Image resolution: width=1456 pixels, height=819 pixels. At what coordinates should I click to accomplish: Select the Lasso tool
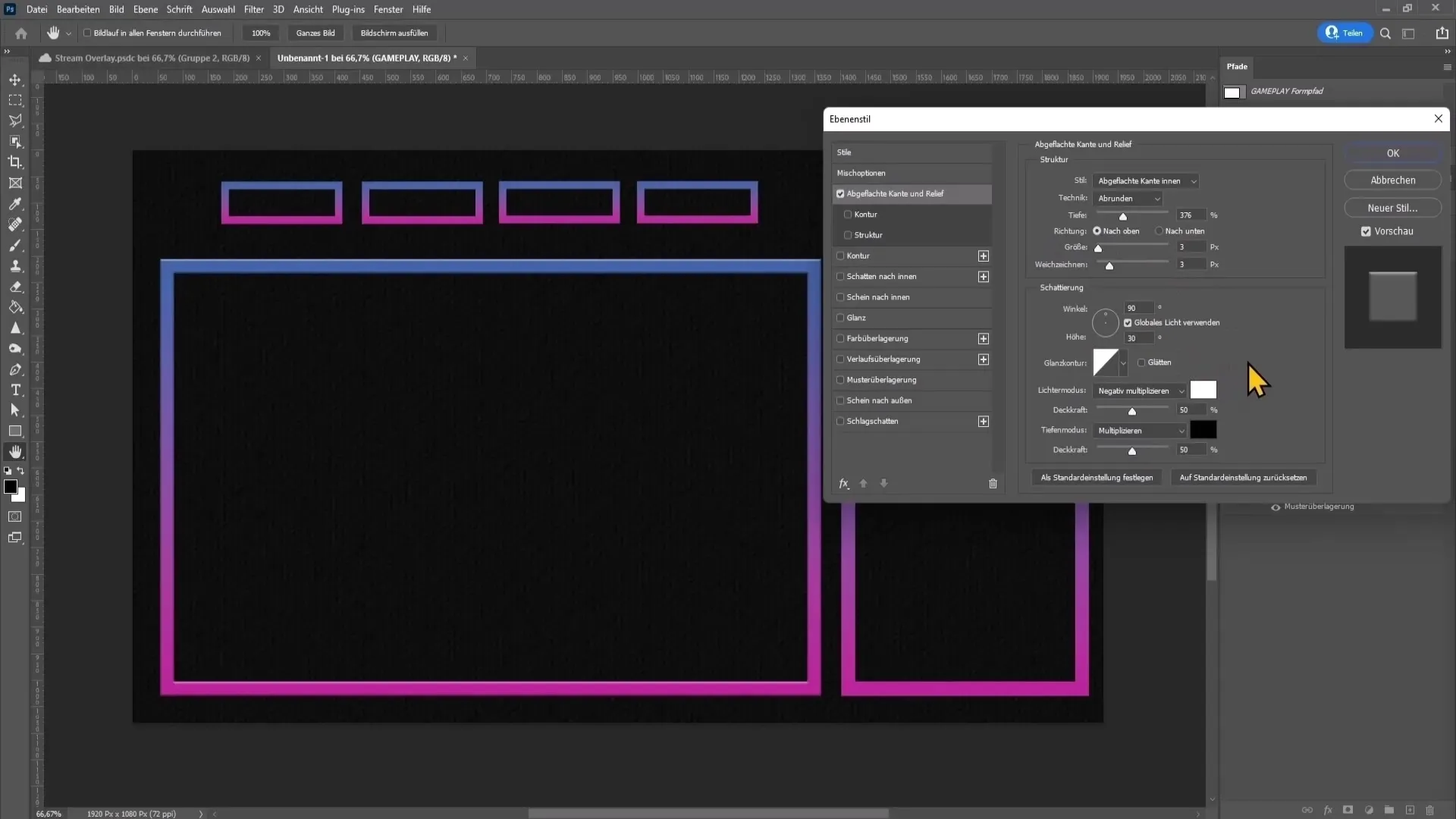point(15,121)
